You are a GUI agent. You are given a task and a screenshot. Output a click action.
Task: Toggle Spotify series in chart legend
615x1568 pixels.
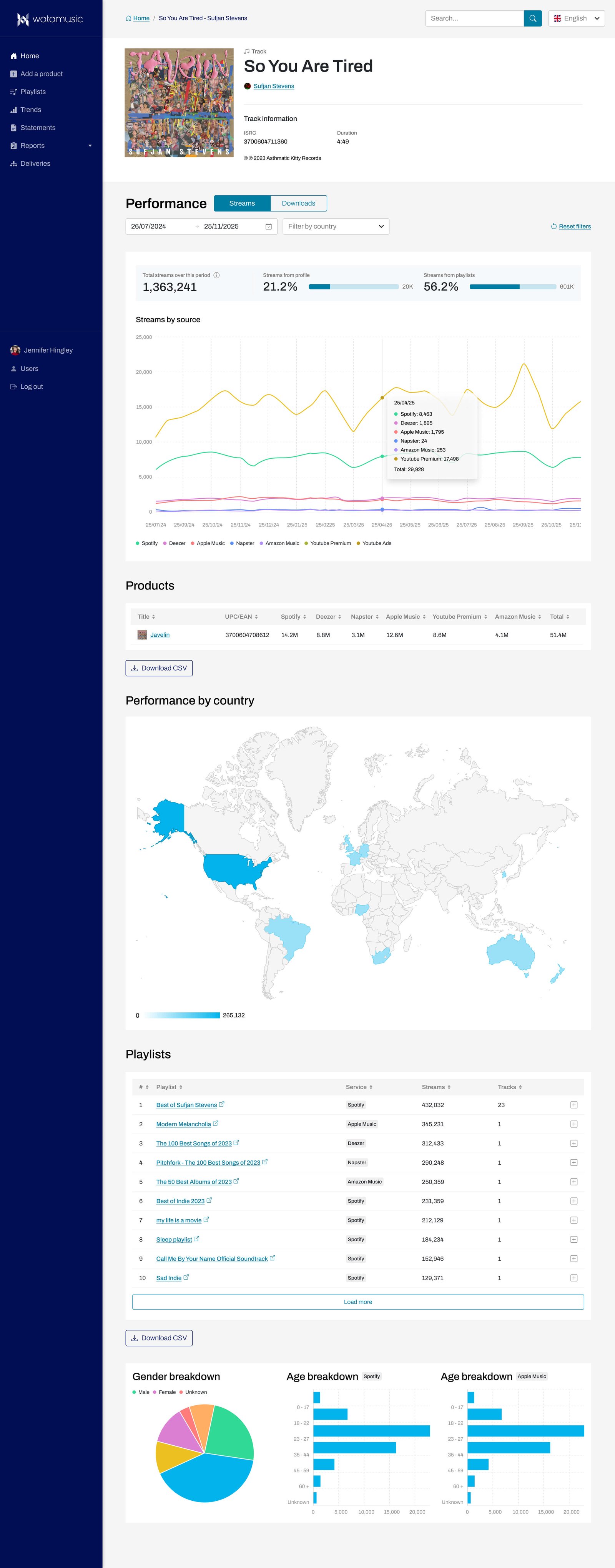146,543
